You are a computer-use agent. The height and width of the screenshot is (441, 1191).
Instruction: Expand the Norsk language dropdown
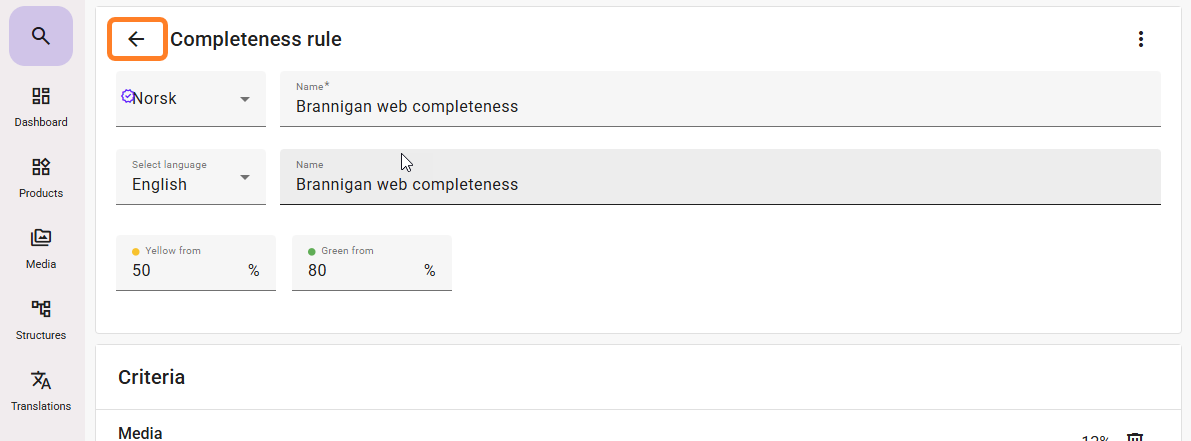click(x=245, y=99)
